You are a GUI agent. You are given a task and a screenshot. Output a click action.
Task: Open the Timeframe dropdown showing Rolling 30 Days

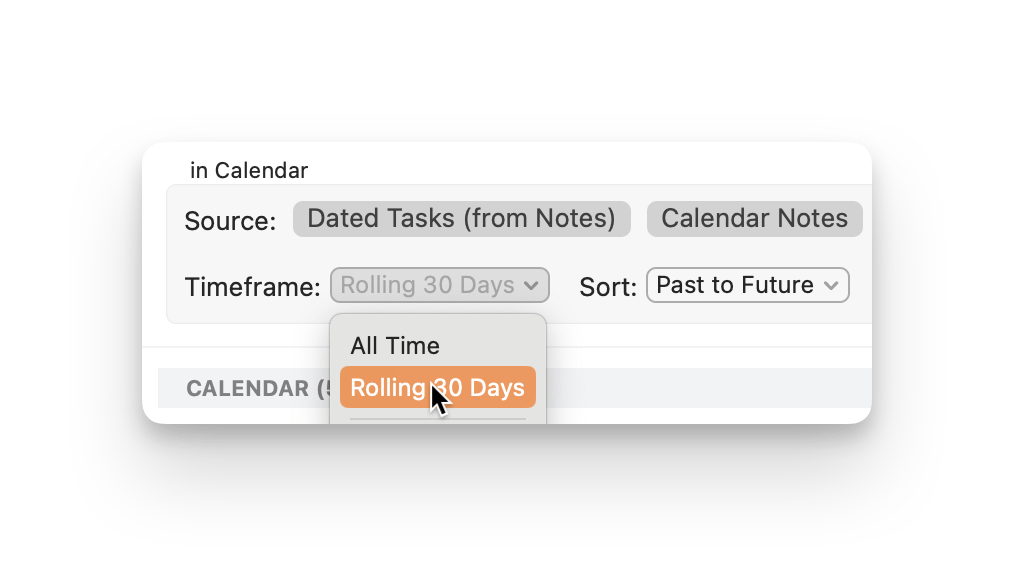(427, 285)
